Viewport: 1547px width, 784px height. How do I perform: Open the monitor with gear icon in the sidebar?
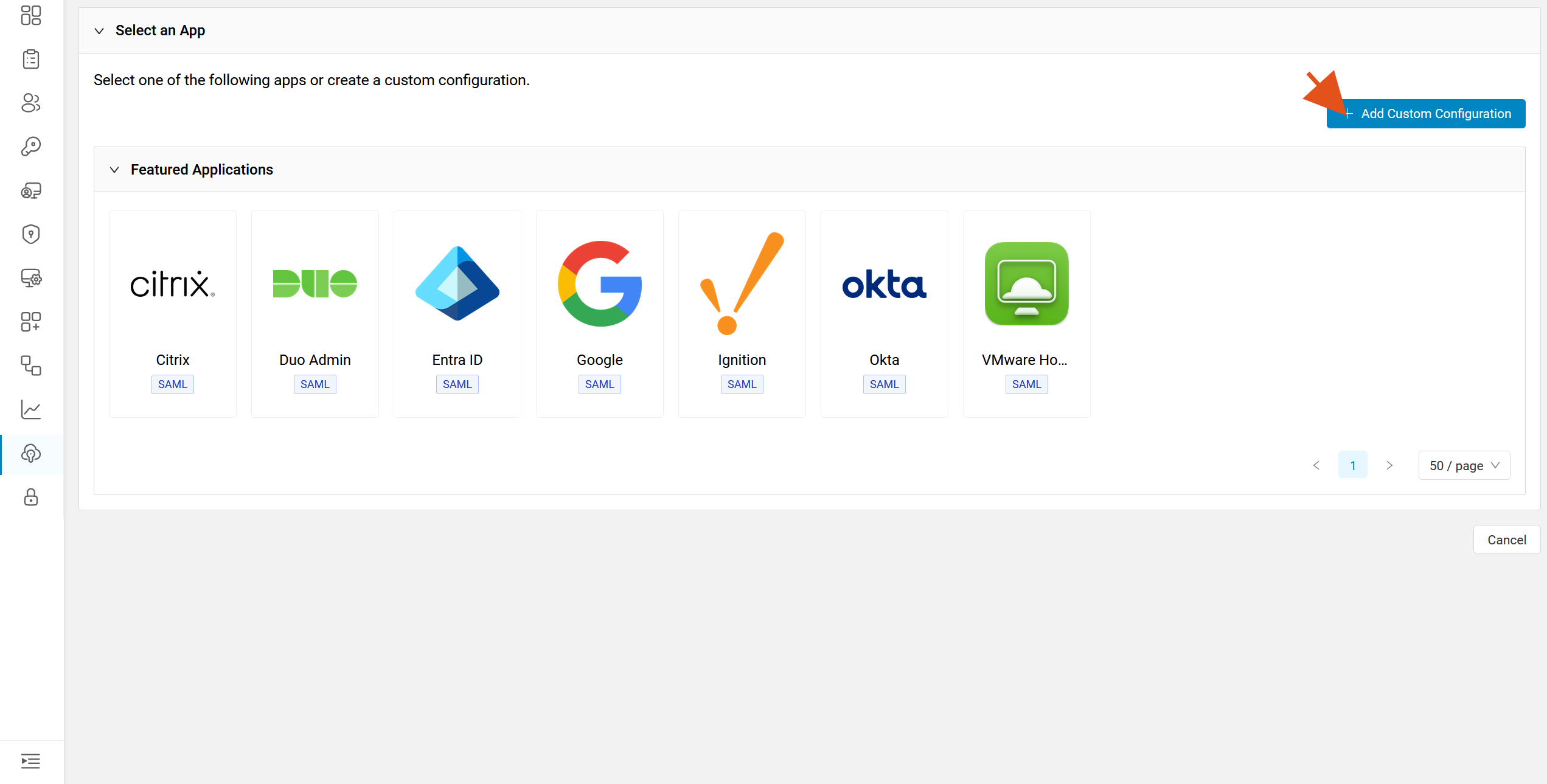[31, 278]
